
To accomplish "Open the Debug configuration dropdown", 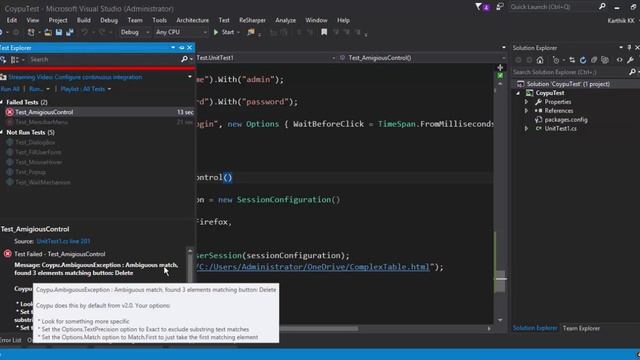I will tap(135, 32).
